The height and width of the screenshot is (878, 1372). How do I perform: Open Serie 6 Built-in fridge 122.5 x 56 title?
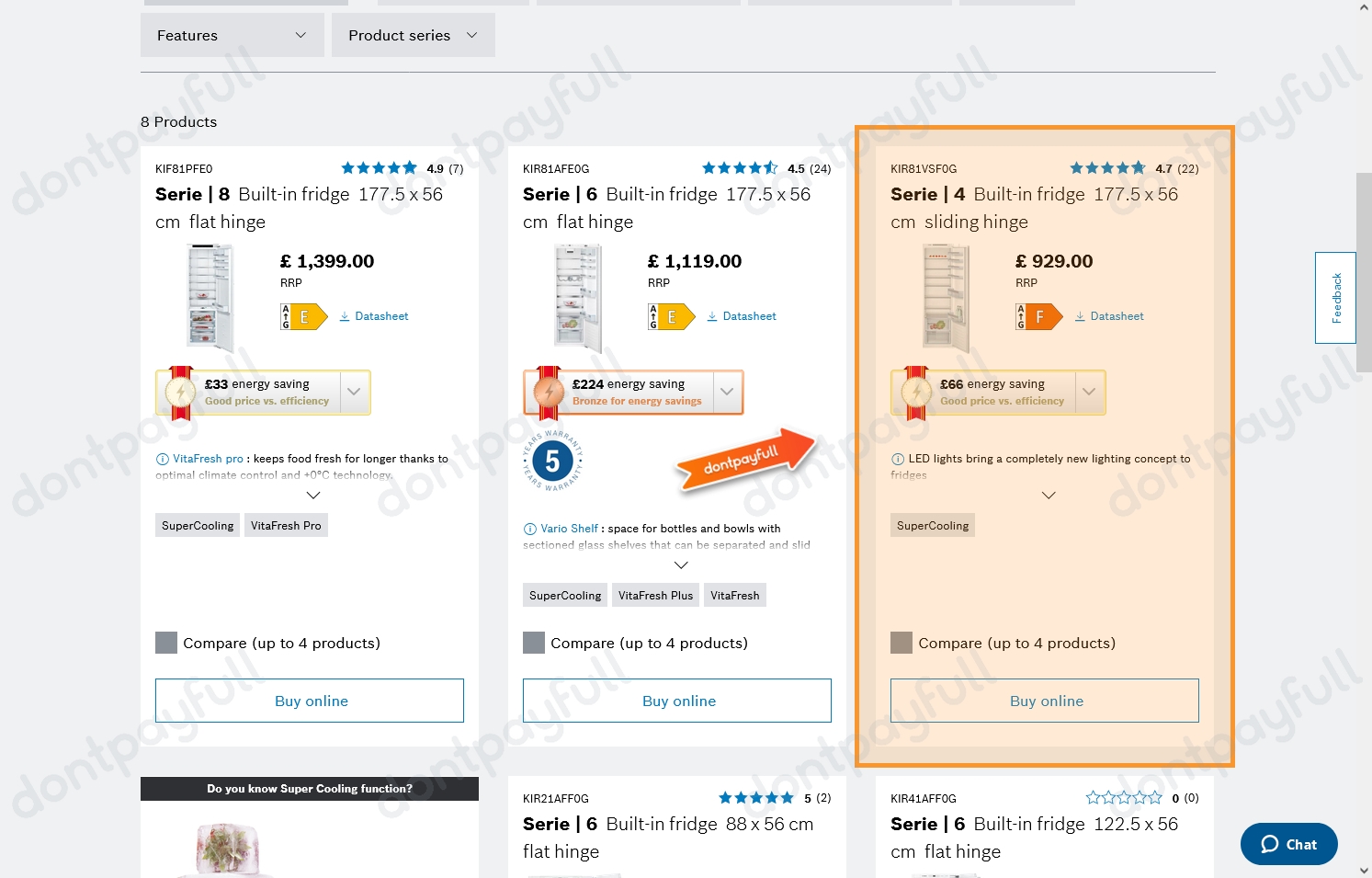(x=1035, y=838)
